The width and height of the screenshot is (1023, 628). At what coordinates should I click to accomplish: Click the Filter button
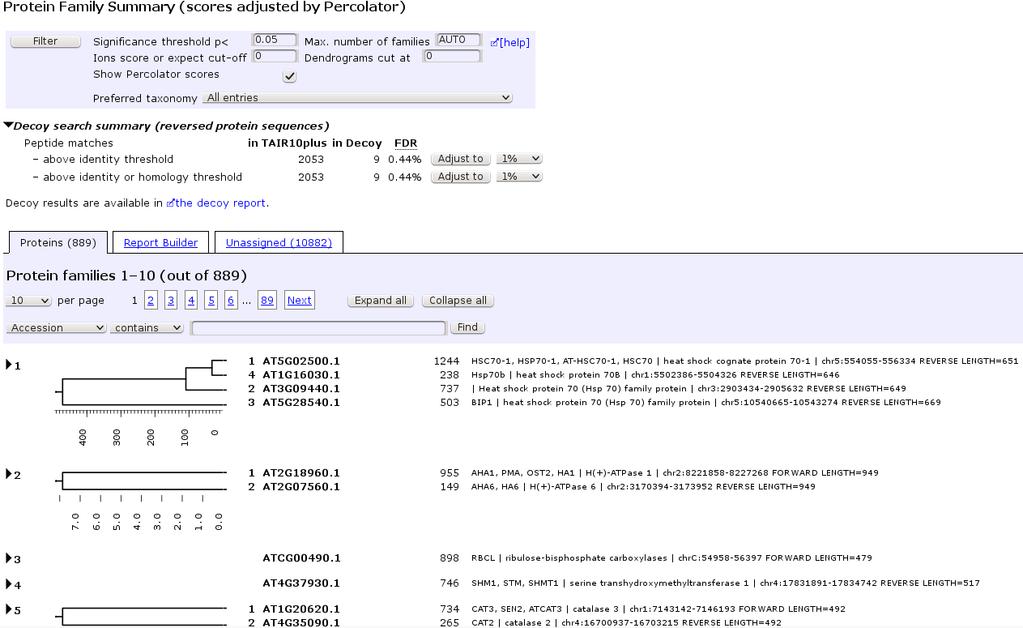pyautogui.click(x=45, y=41)
